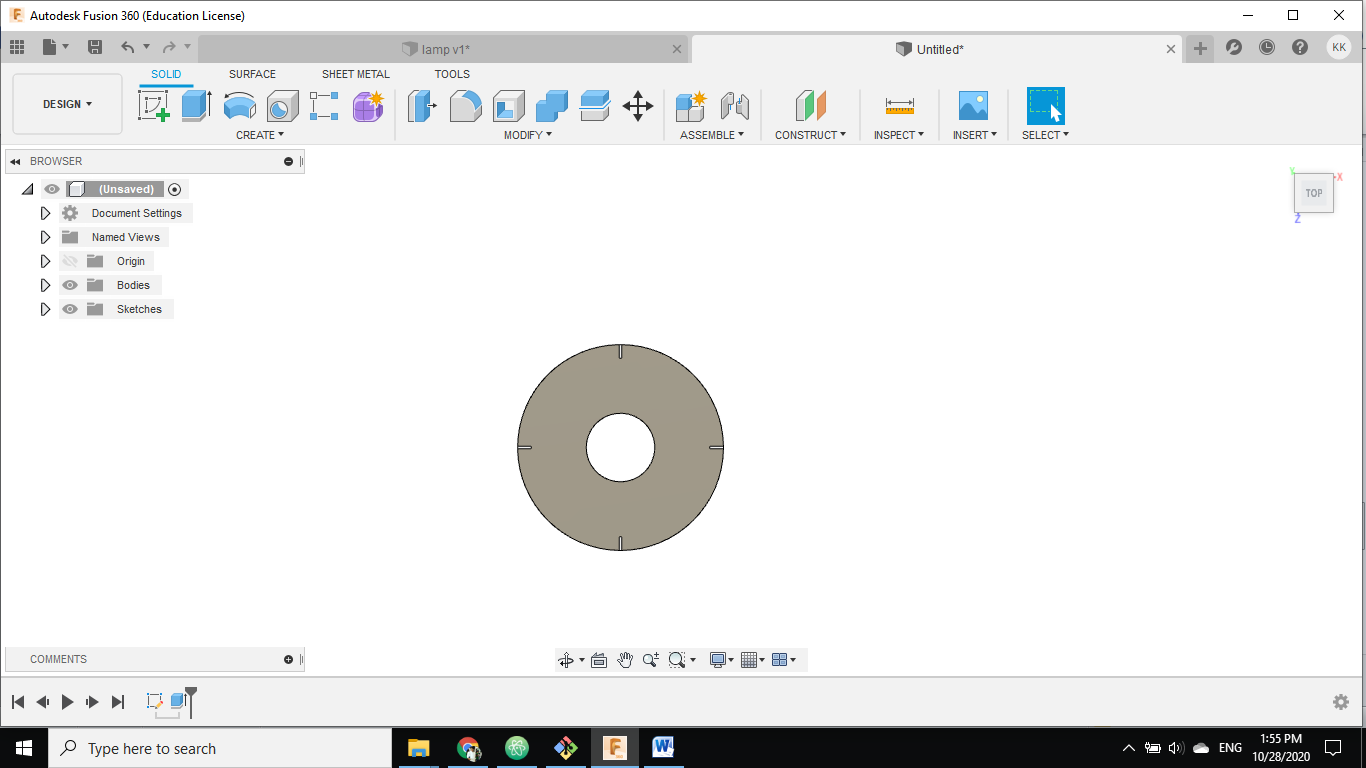
Task: Open the Job Status clock icon
Action: pyautogui.click(x=1267, y=47)
